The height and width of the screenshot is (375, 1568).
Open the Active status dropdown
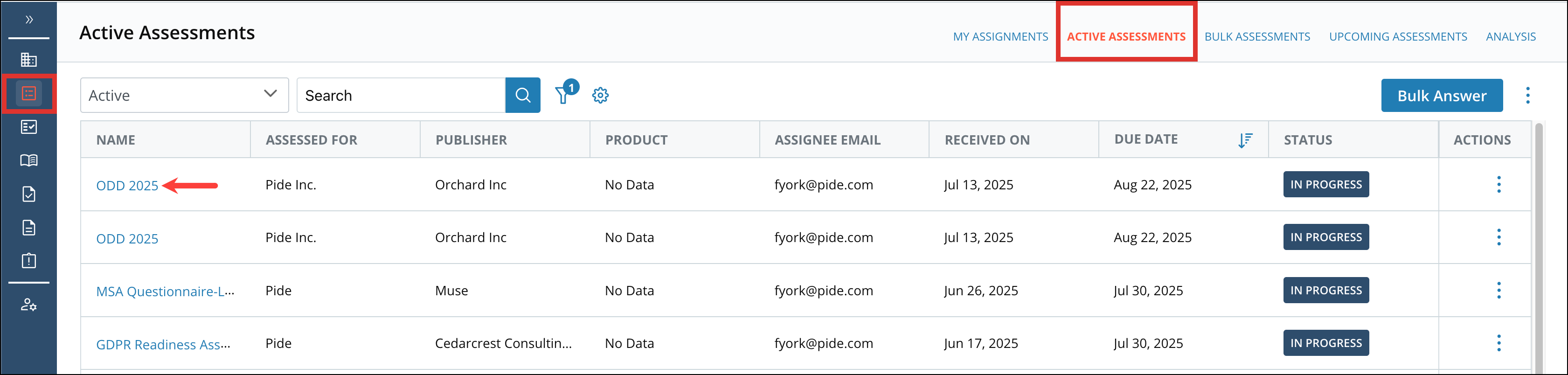coord(184,96)
